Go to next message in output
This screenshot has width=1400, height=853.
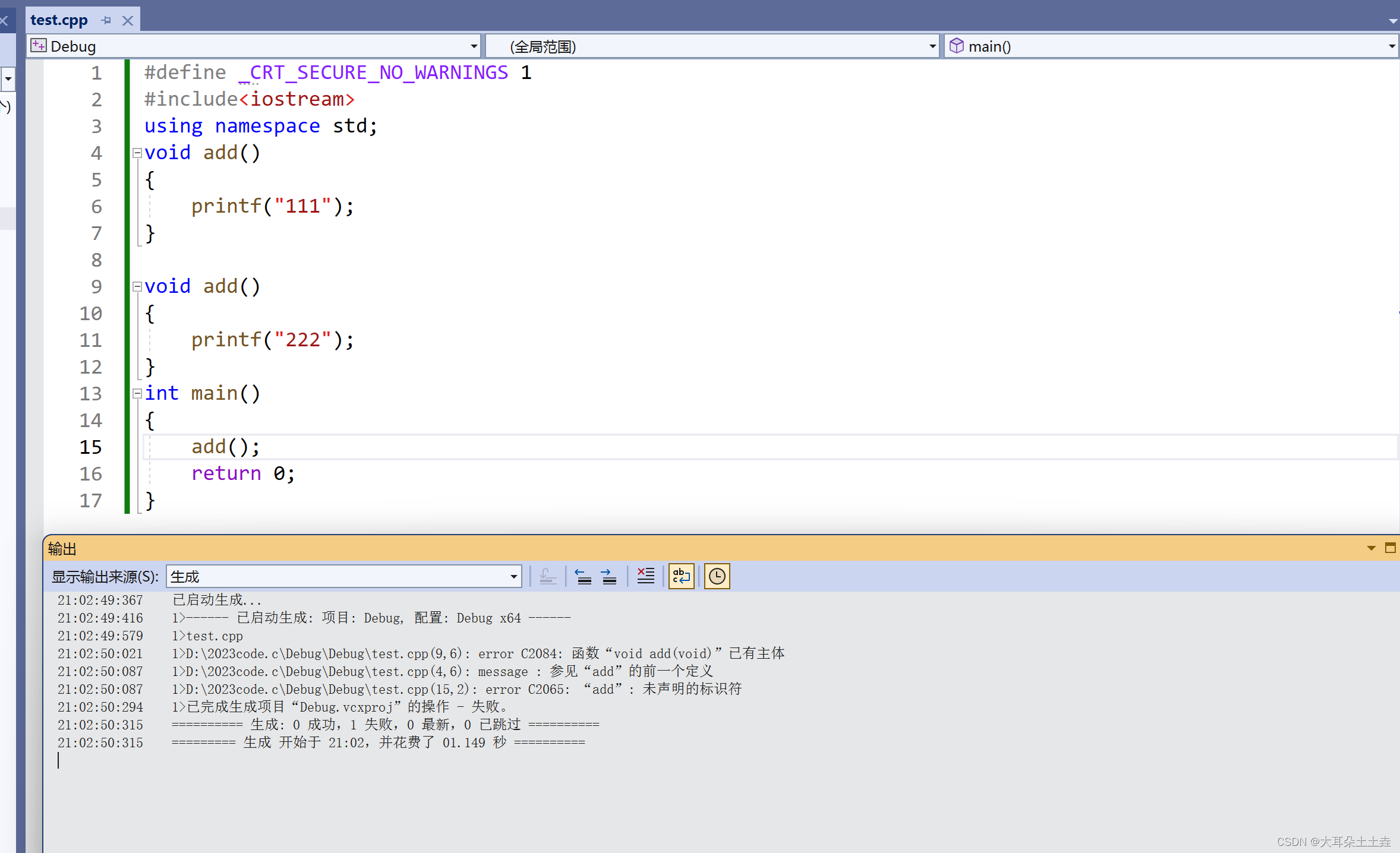(609, 576)
